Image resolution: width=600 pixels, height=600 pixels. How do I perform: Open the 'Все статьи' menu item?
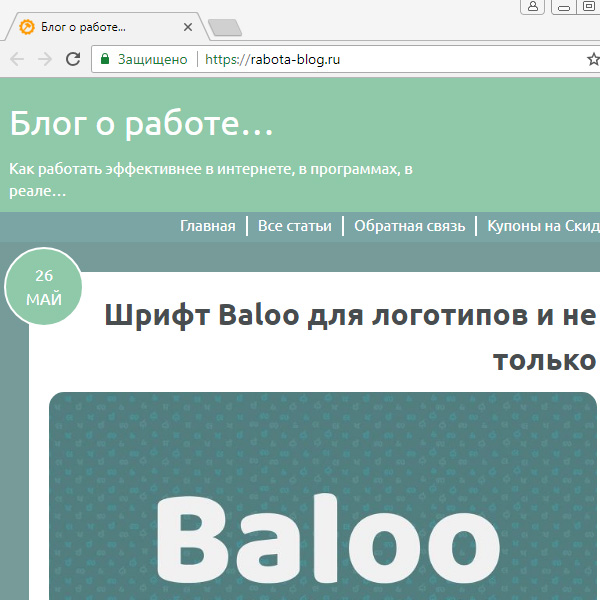click(x=295, y=226)
